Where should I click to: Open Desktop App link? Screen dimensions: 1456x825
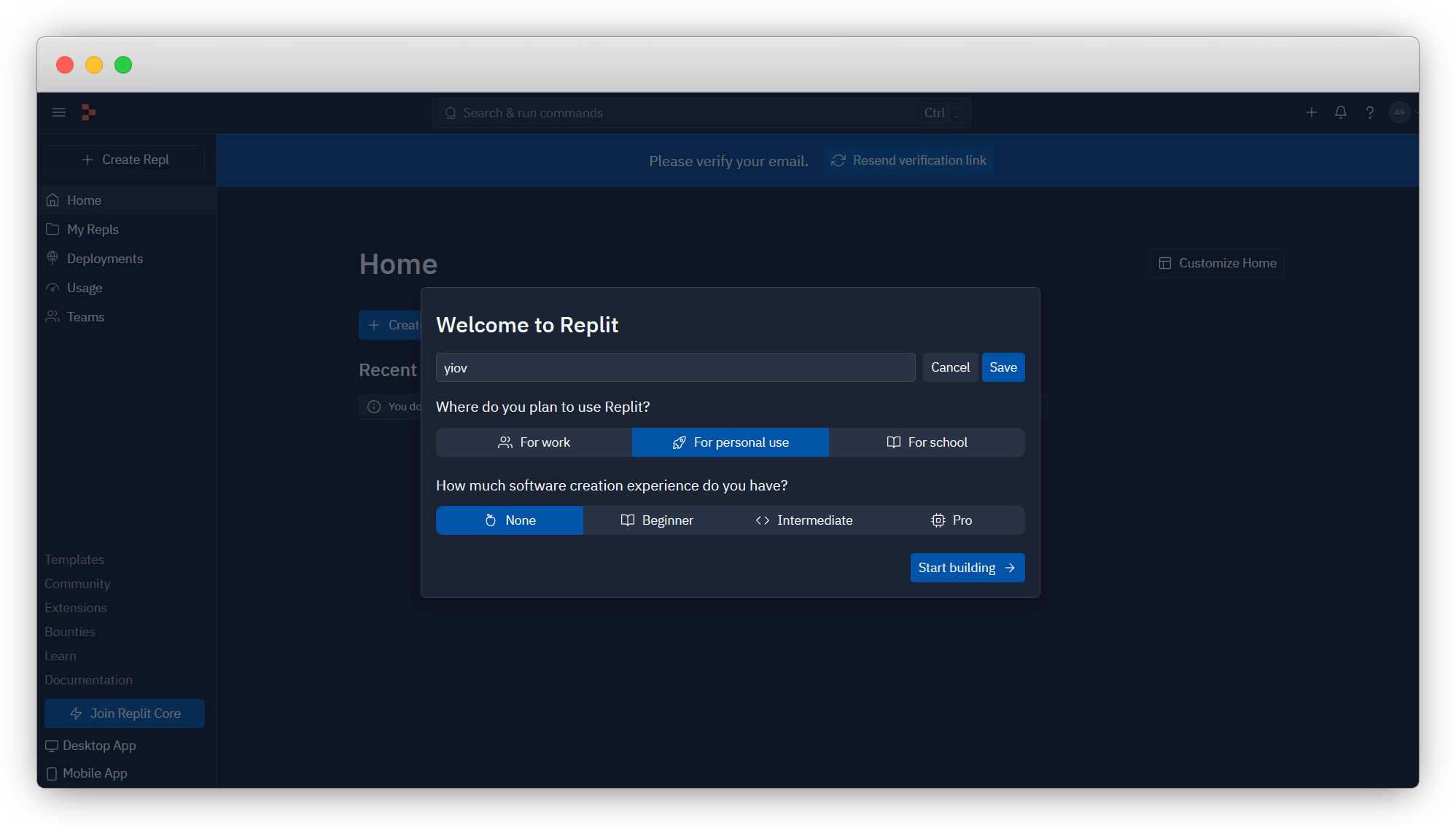[x=90, y=746]
